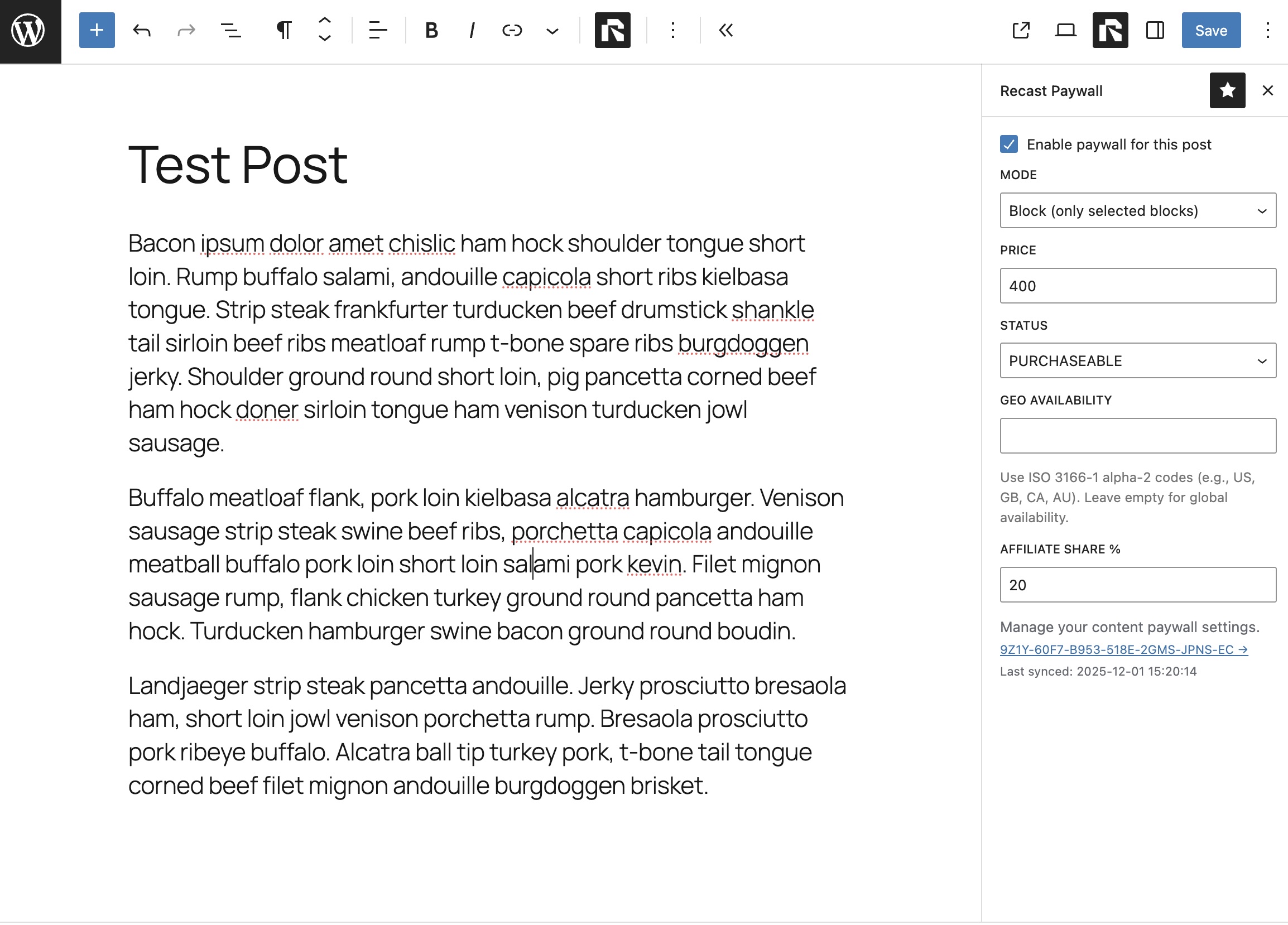Change the Status dropdown from PURCHASEABLE
Image resolution: width=1288 pixels, height=925 pixels.
click(x=1137, y=360)
